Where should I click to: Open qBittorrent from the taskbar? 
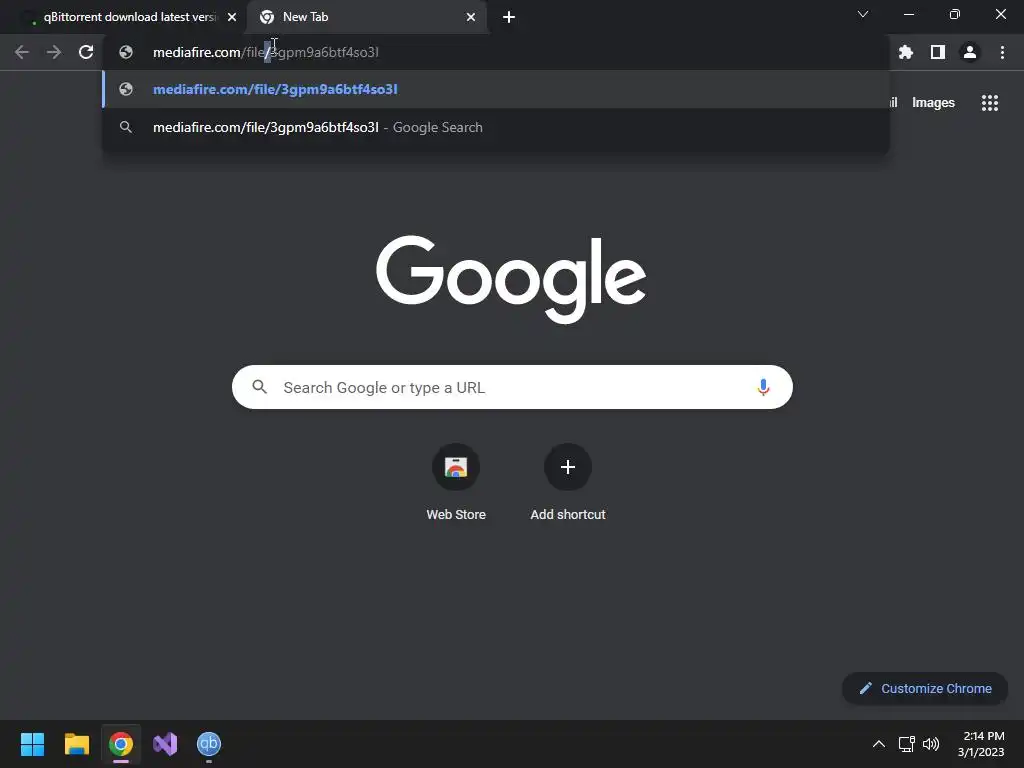209,744
